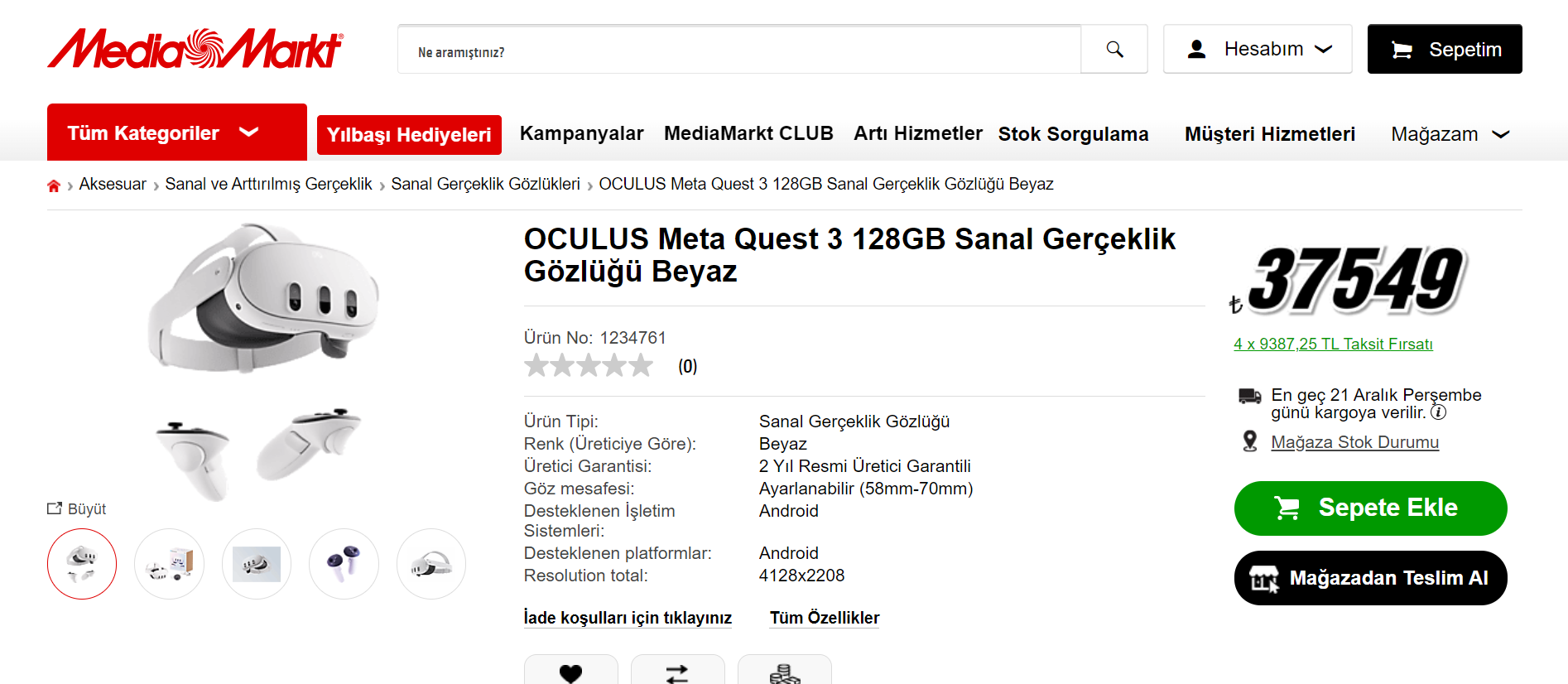Viewport: 1568px width, 684px height.
Task: Expand the Mağazam dropdown
Action: pyautogui.click(x=1450, y=134)
